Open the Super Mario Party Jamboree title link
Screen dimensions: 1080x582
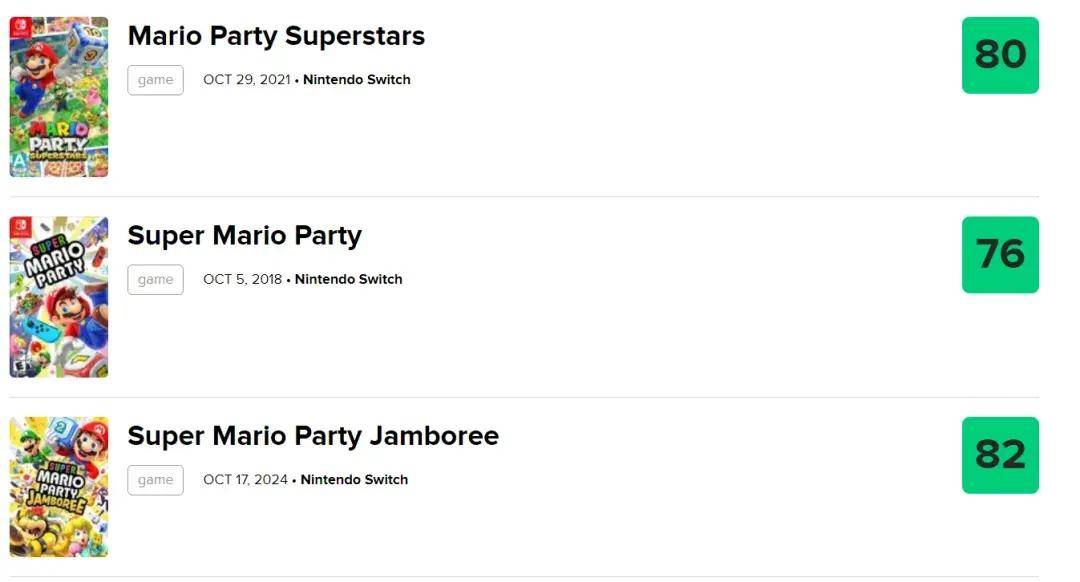[x=313, y=436]
